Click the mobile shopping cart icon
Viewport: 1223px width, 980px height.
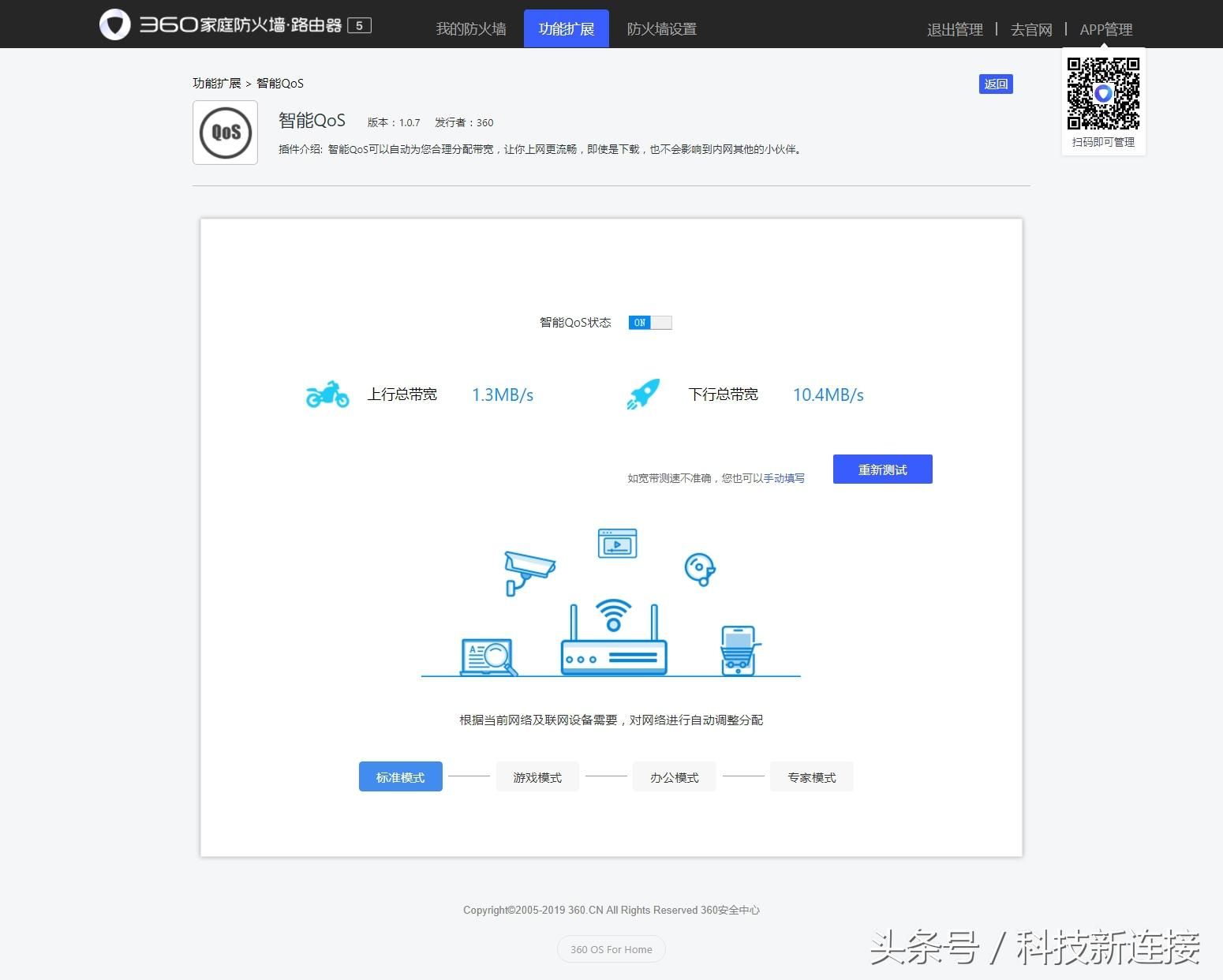tap(739, 651)
